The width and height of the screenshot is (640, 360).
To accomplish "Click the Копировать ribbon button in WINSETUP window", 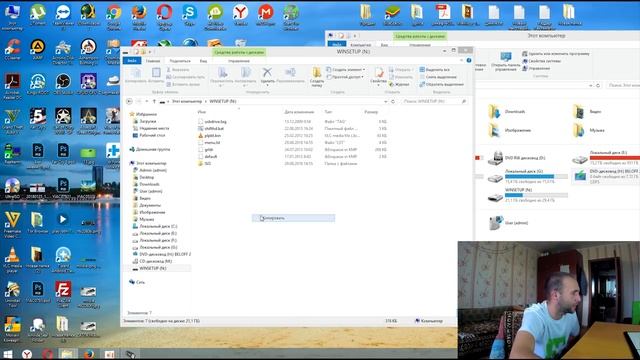I will 136,76.
